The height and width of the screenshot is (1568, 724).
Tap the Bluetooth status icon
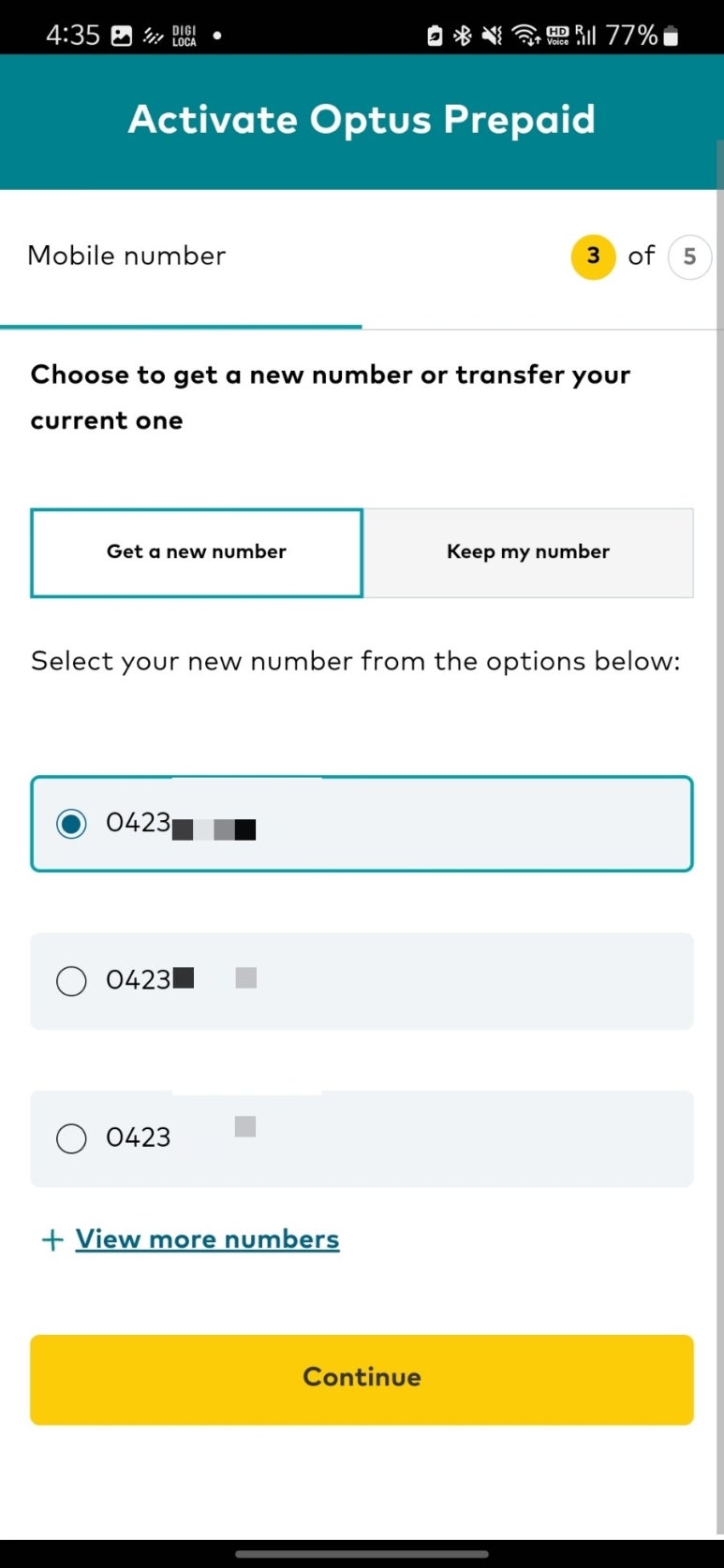[462, 36]
